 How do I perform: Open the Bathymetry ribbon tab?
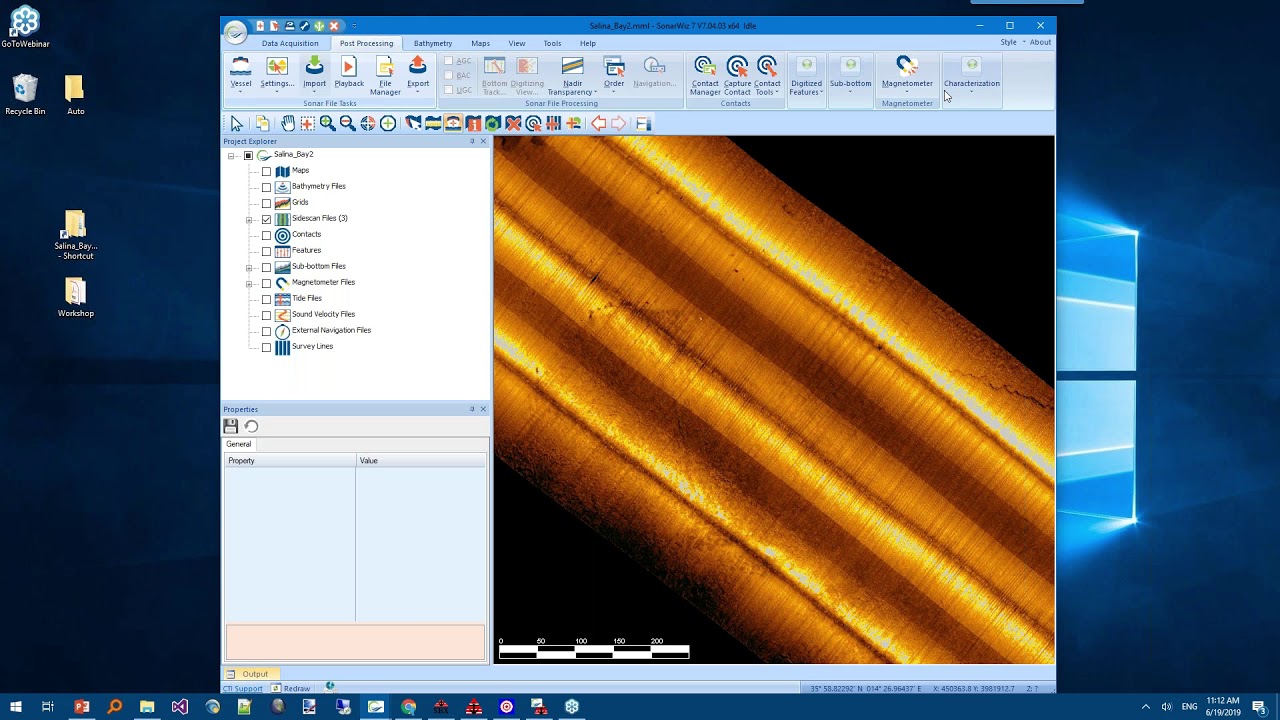[433, 43]
